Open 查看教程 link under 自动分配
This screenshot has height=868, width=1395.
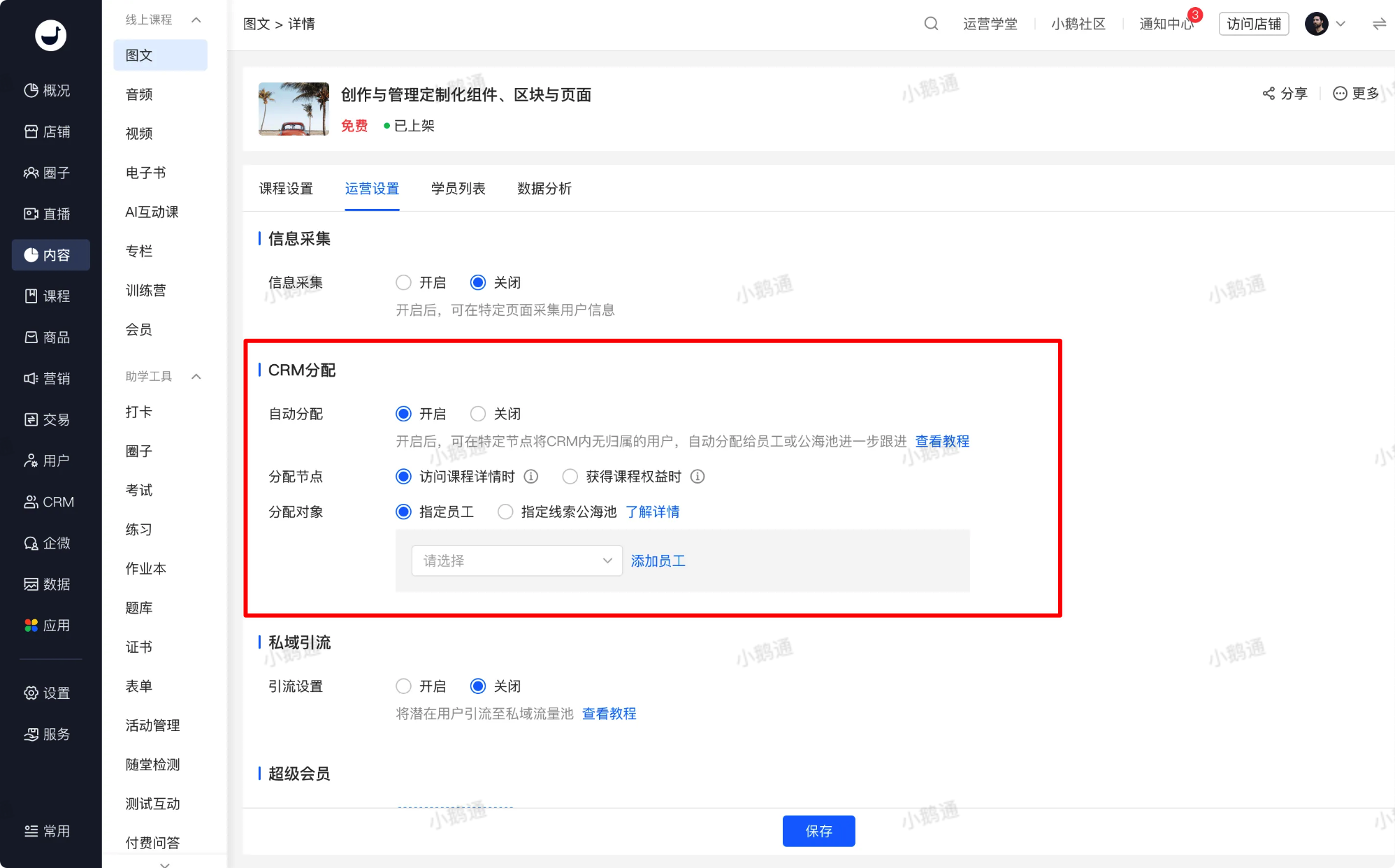pyautogui.click(x=942, y=441)
